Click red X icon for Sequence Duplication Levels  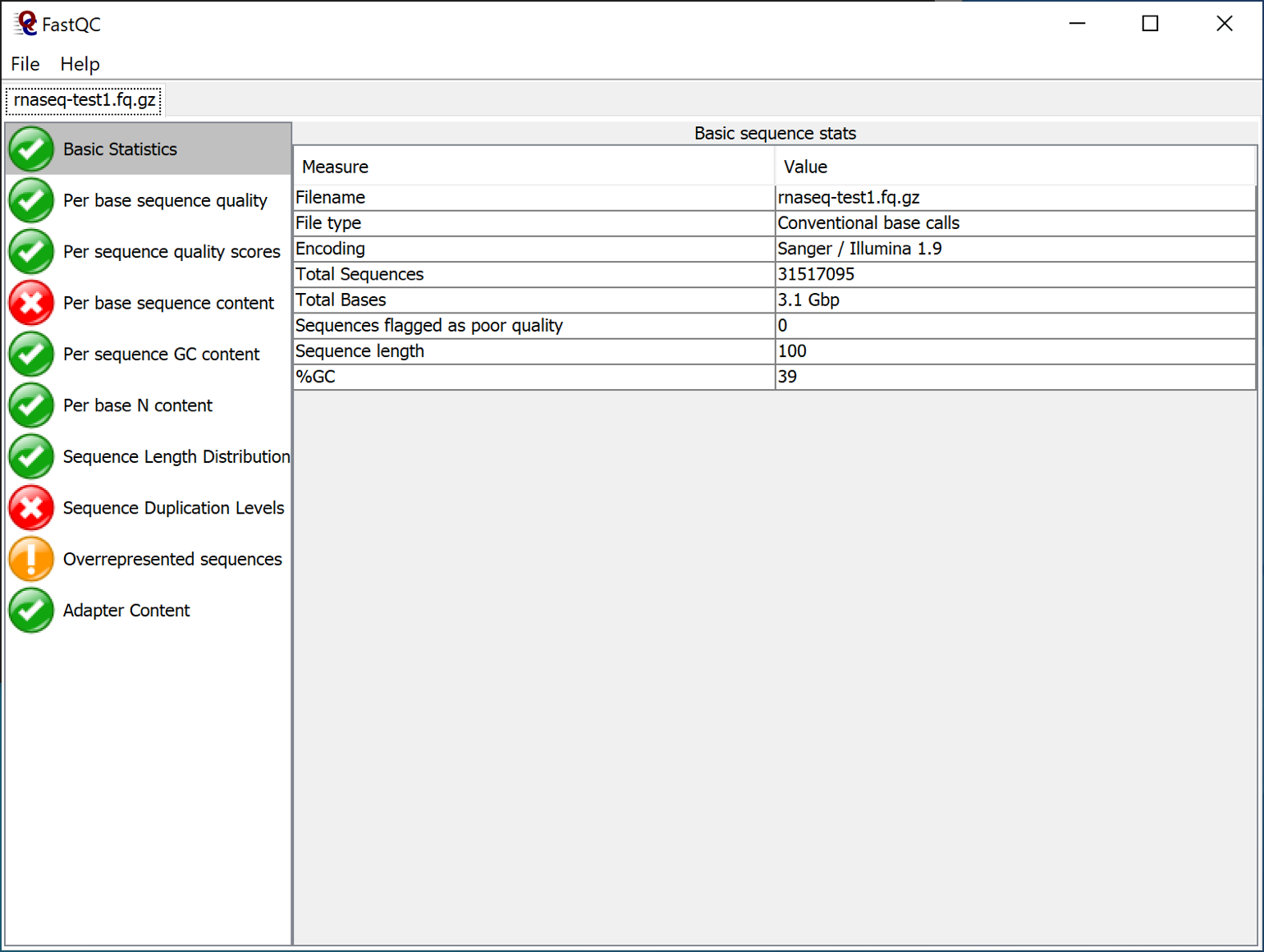click(31, 508)
